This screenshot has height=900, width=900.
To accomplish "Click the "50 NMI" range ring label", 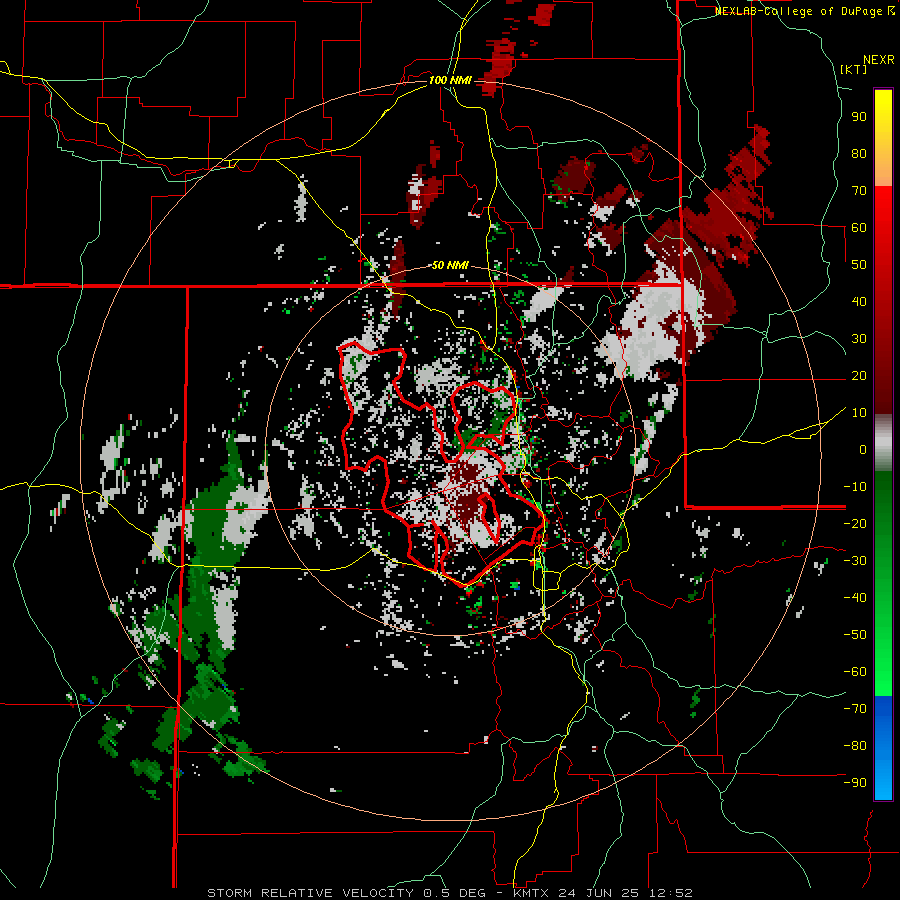I will [x=450, y=265].
